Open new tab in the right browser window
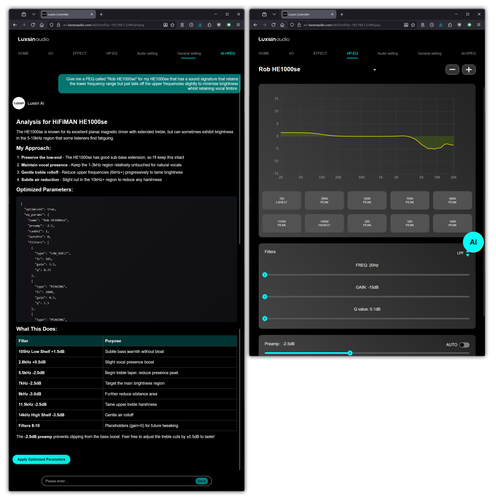 pyautogui.click(x=342, y=14)
